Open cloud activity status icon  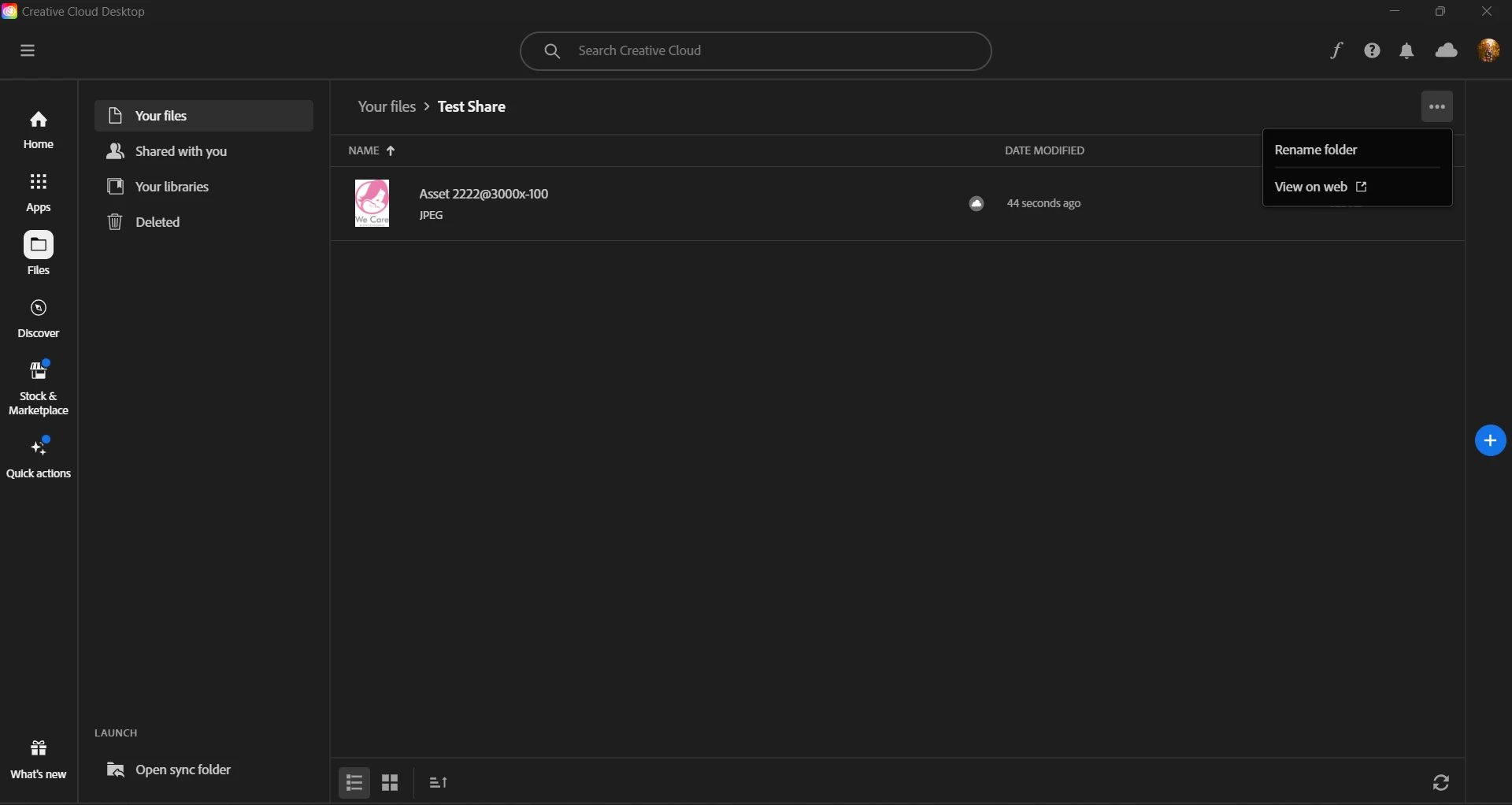point(1447,51)
